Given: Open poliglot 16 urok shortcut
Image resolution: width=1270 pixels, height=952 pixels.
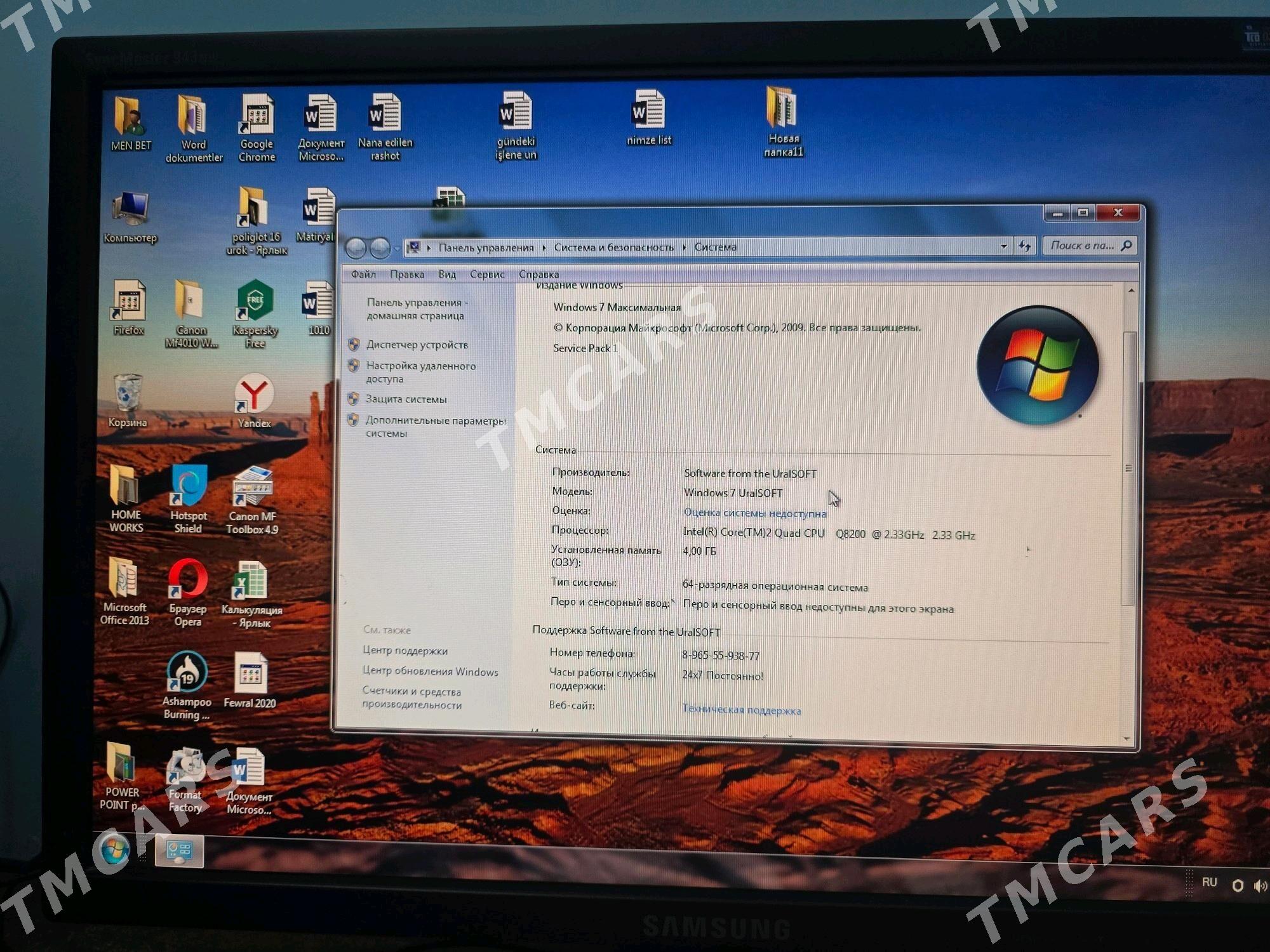Looking at the screenshot, I should (256, 220).
